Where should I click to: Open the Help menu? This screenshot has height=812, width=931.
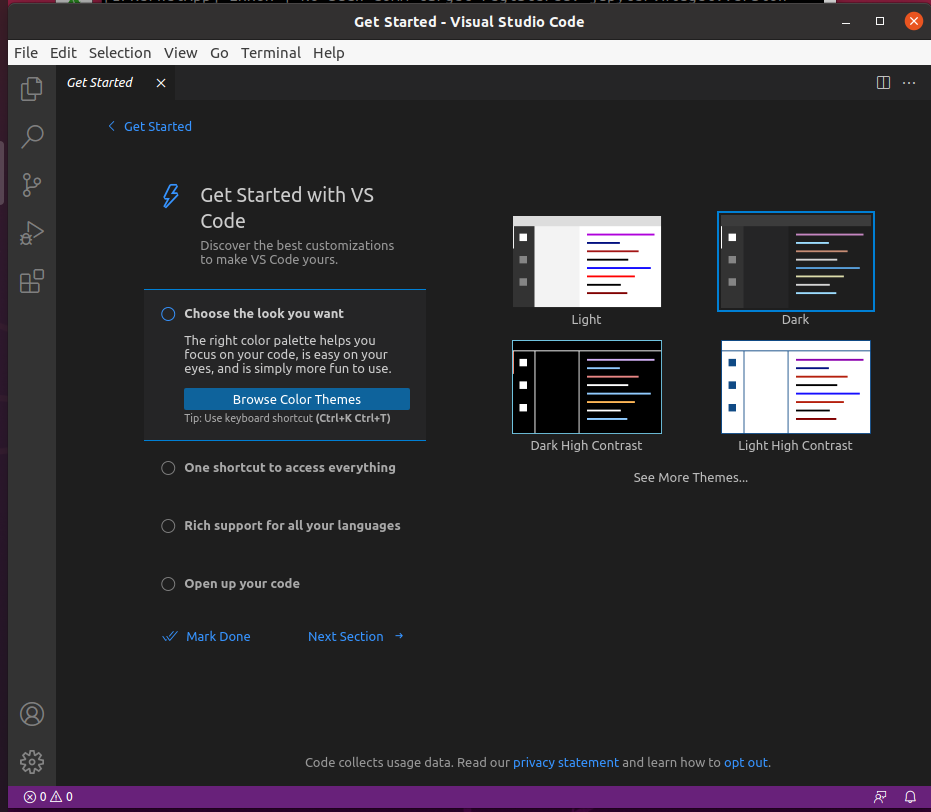click(x=328, y=53)
